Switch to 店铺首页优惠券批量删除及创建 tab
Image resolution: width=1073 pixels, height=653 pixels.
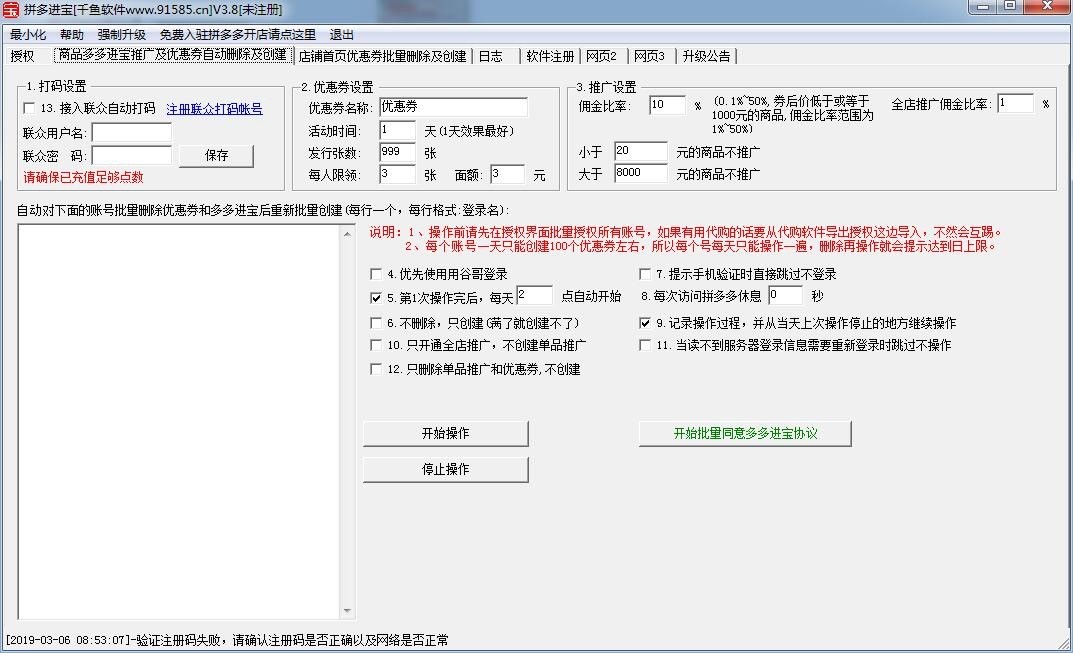383,56
